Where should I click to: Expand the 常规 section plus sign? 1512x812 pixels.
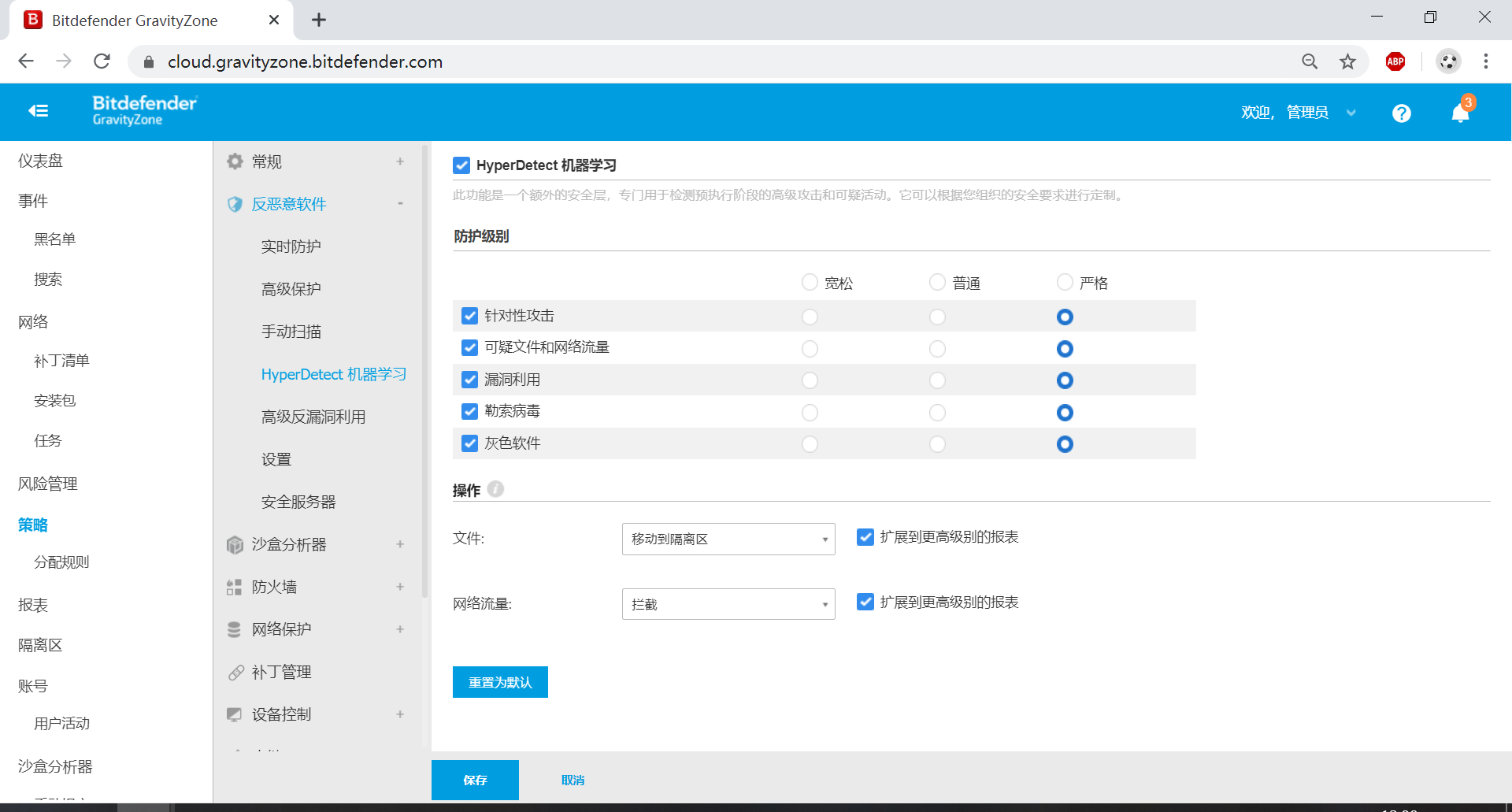[400, 161]
